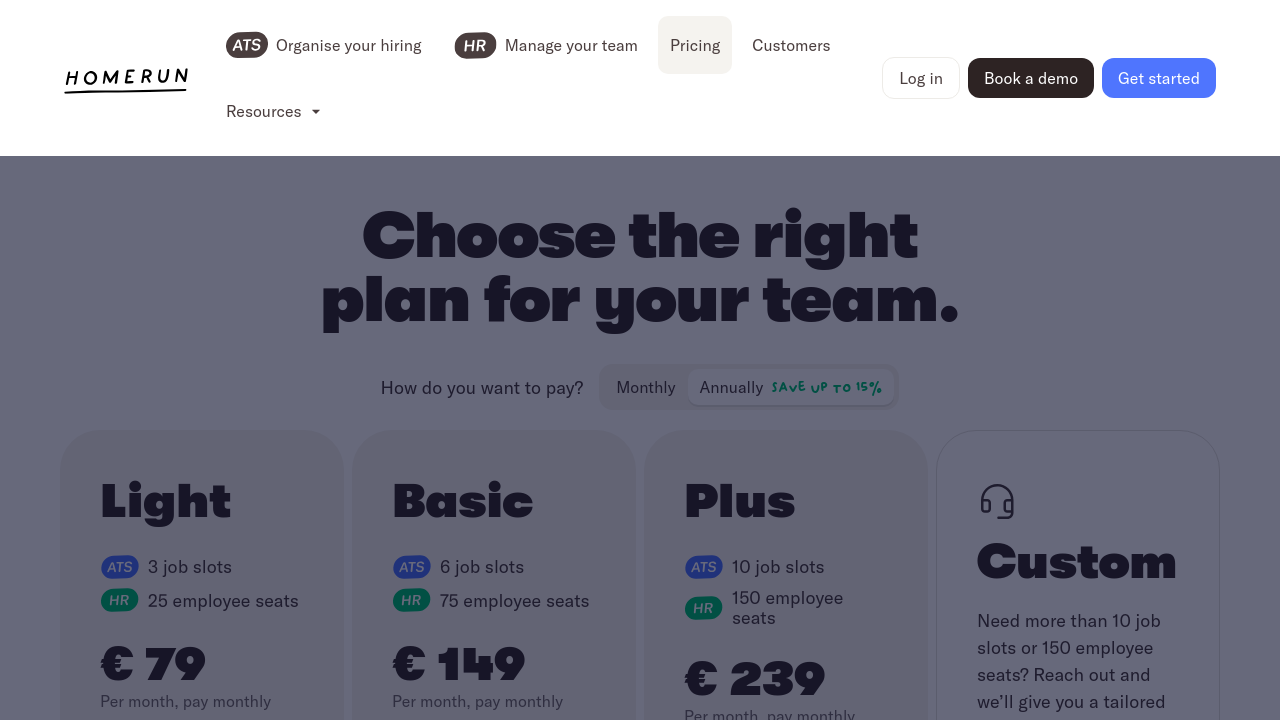The height and width of the screenshot is (720, 1280).
Task: Click the Log in button
Action: coord(920,78)
